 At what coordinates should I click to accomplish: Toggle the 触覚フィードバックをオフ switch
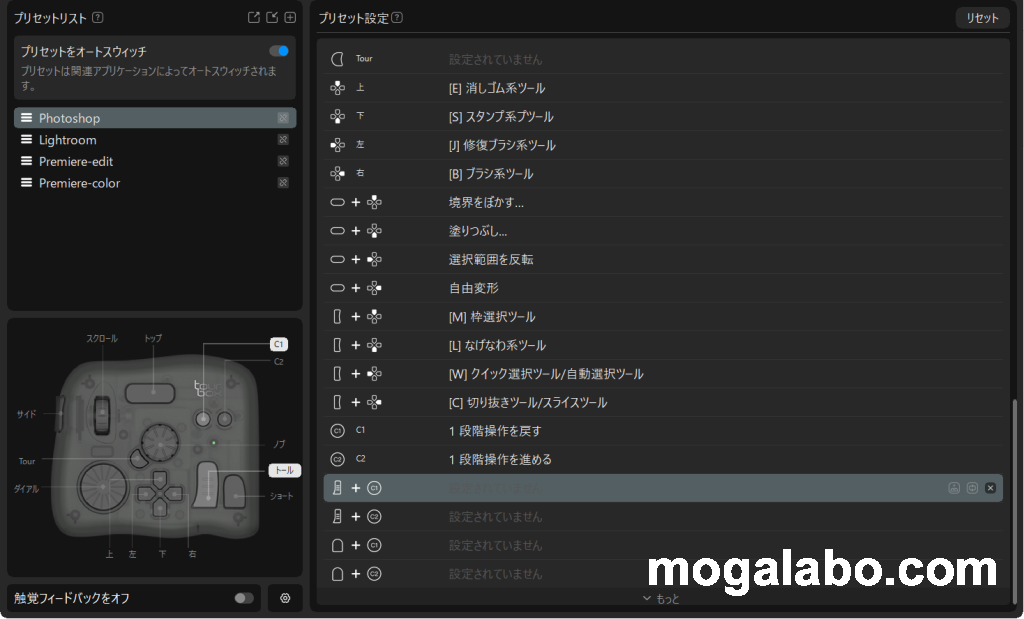pyautogui.click(x=244, y=598)
